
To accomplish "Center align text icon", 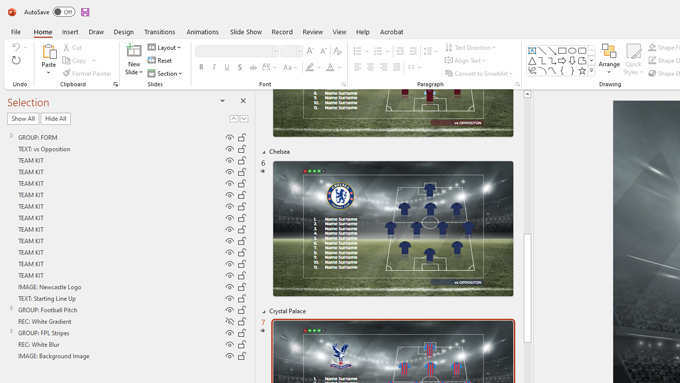I will tap(370, 67).
